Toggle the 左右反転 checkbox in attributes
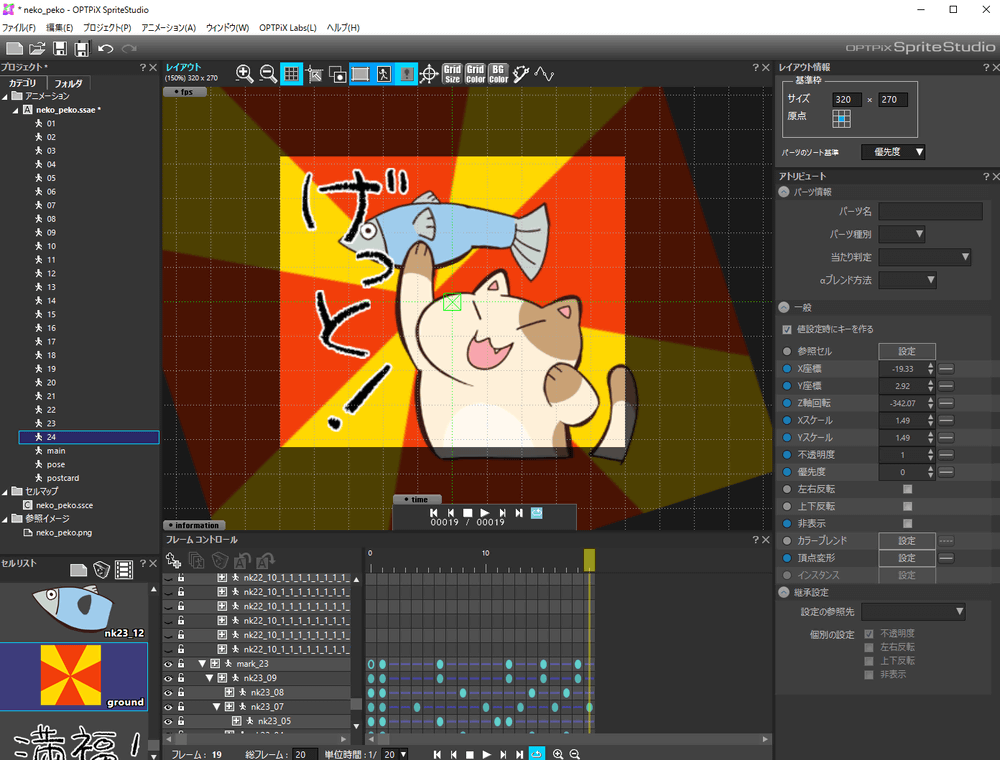This screenshot has width=1000, height=760. pos(908,489)
